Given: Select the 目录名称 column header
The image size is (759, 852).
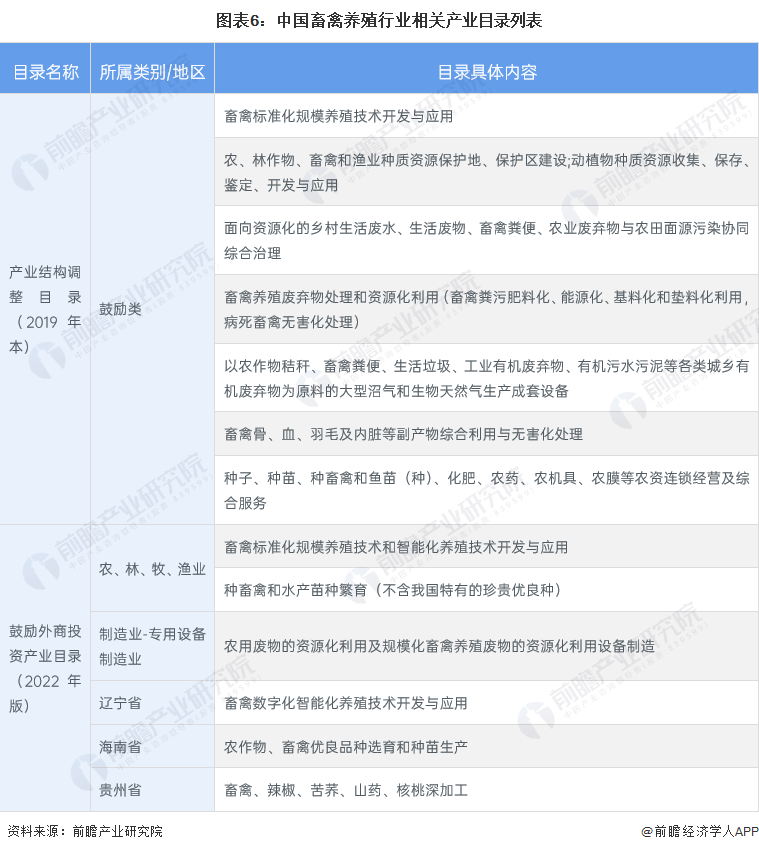Looking at the screenshot, I should click(45, 72).
